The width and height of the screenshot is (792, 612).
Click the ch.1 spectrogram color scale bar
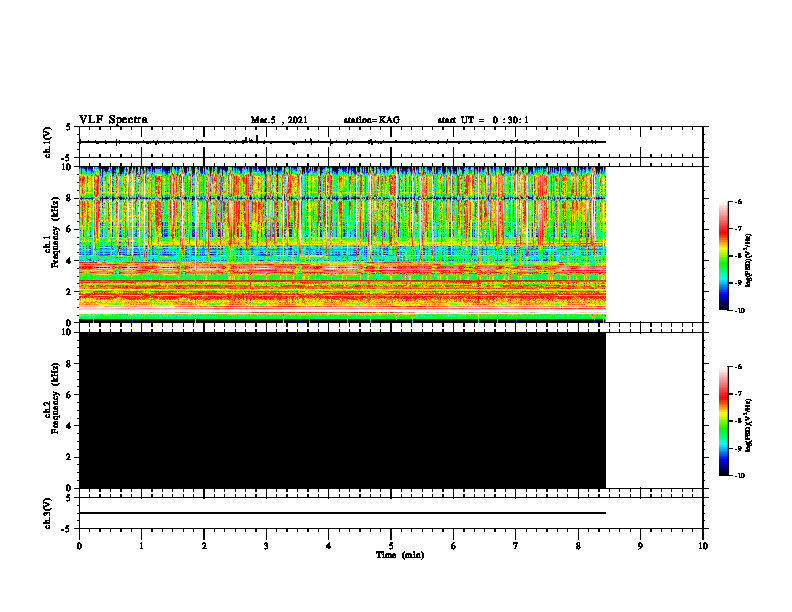click(x=723, y=256)
